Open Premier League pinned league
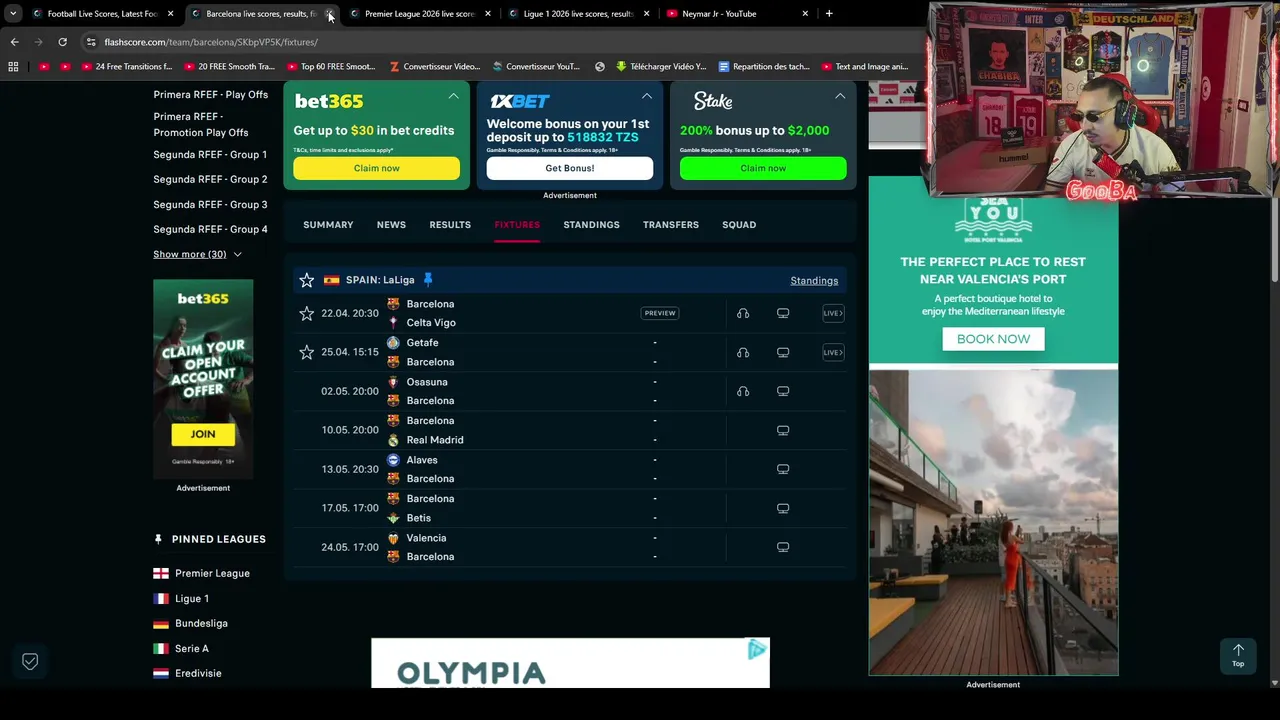 [212, 573]
